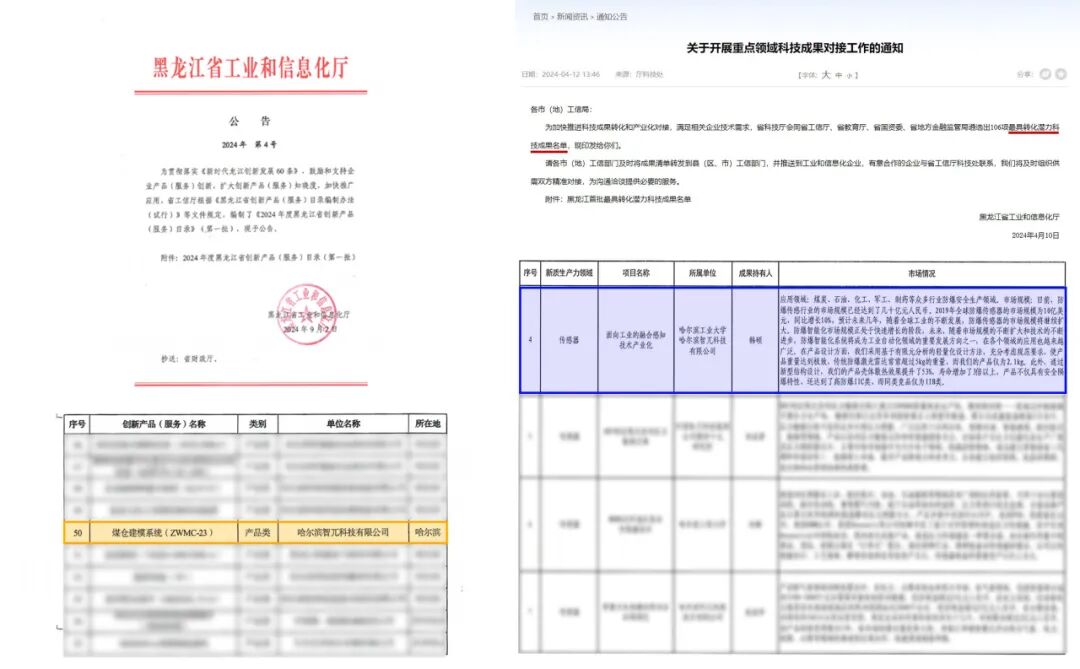The image size is (1080, 669).
Task: Click the 抄送：省财政厅 line
Action: point(189,359)
